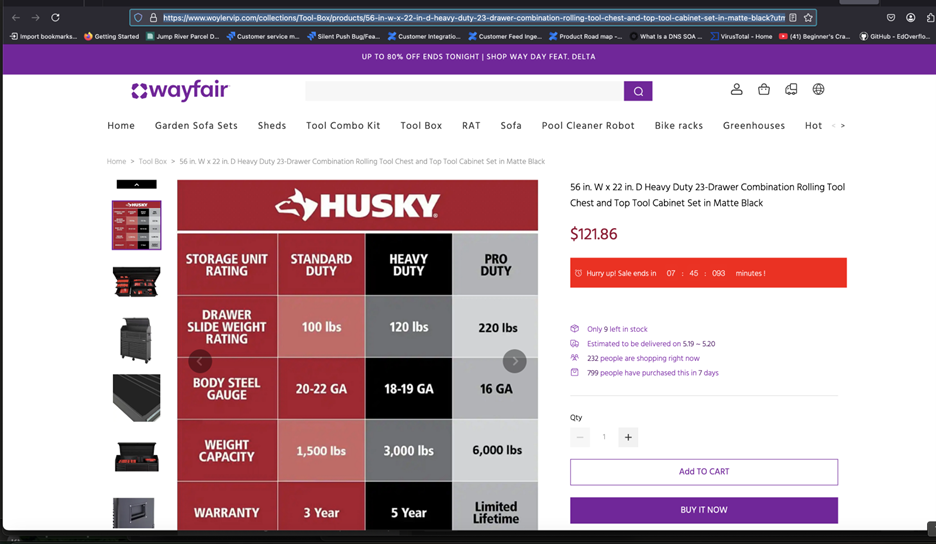The height and width of the screenshot is (544, 936).
Task: Click the sale countdown timer banner
Action: coord(708,273)
